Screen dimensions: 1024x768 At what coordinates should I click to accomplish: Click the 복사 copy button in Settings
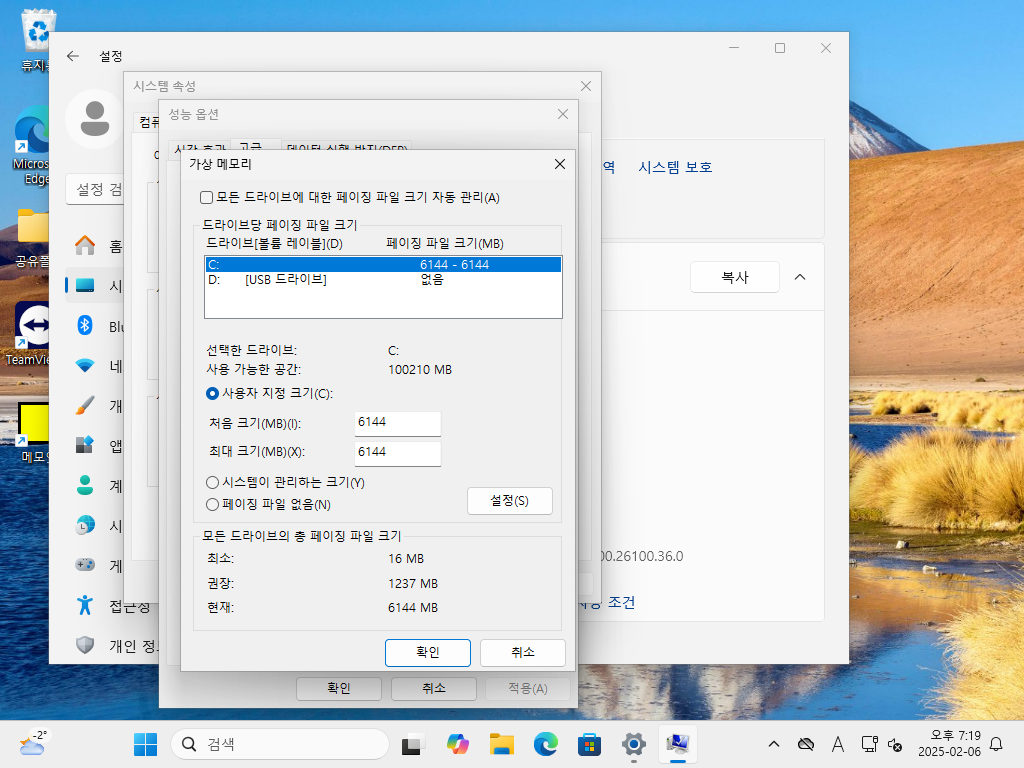pyautogui.click(x=735, y=278)
